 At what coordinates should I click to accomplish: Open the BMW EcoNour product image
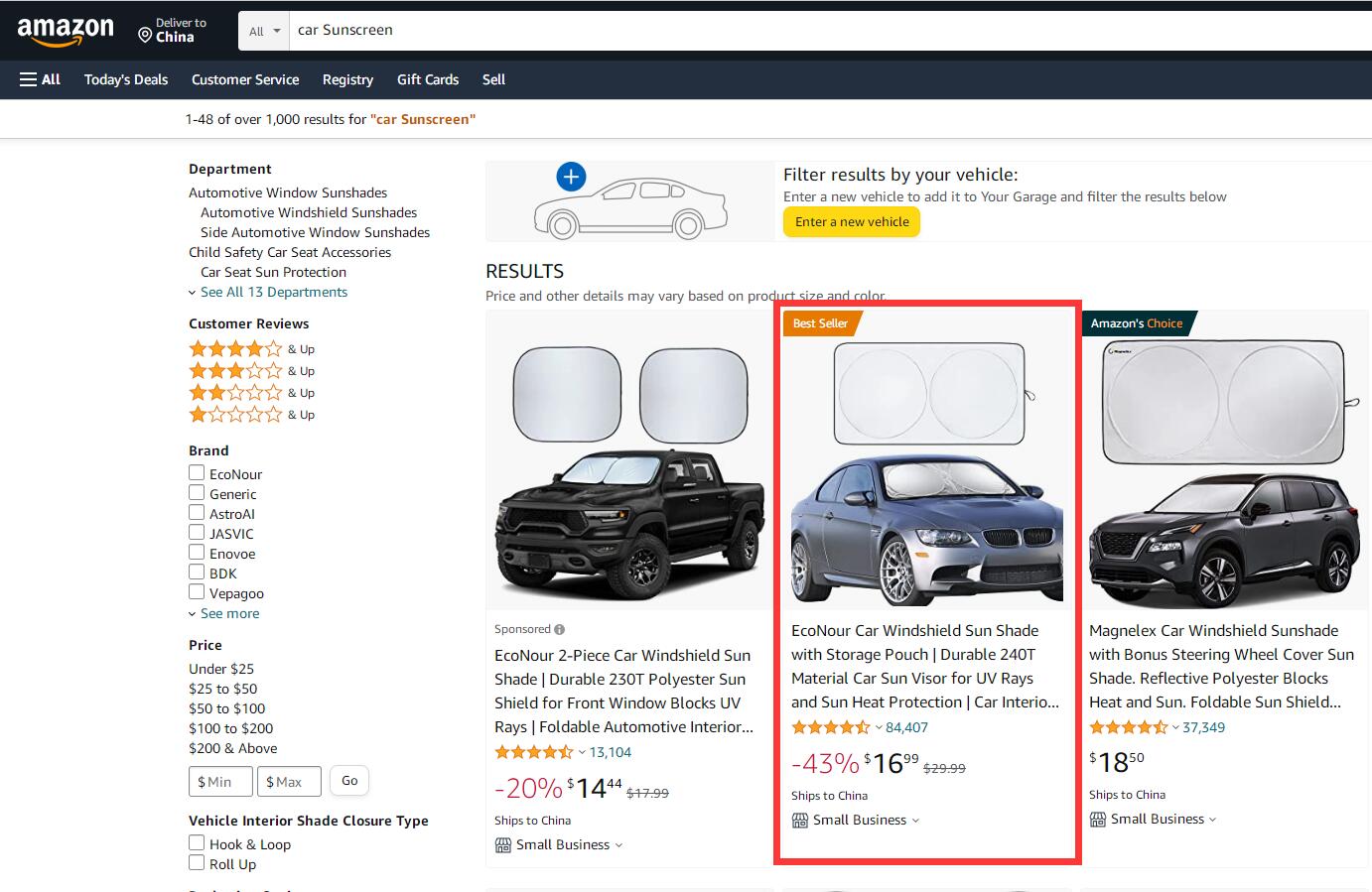coord(927,472)
